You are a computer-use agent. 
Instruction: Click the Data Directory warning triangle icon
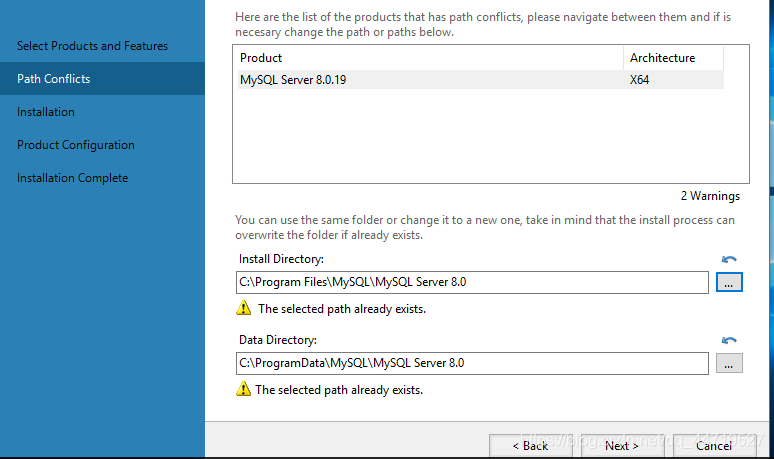[x=243, y=389]
